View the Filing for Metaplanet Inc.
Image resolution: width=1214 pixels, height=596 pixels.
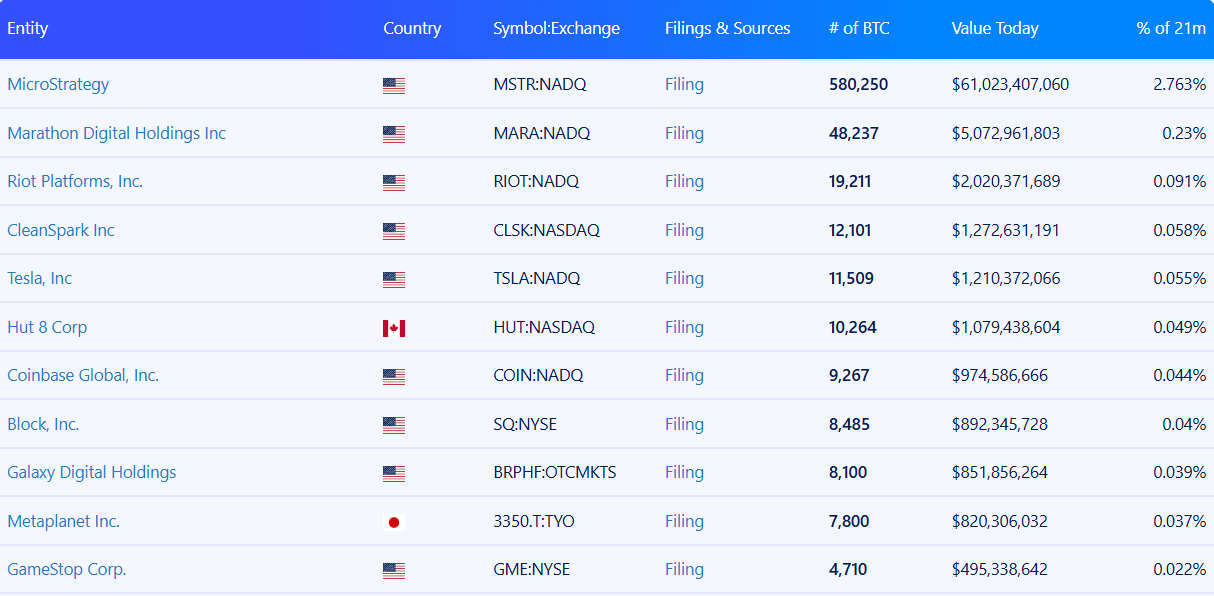tap(684, 521)
